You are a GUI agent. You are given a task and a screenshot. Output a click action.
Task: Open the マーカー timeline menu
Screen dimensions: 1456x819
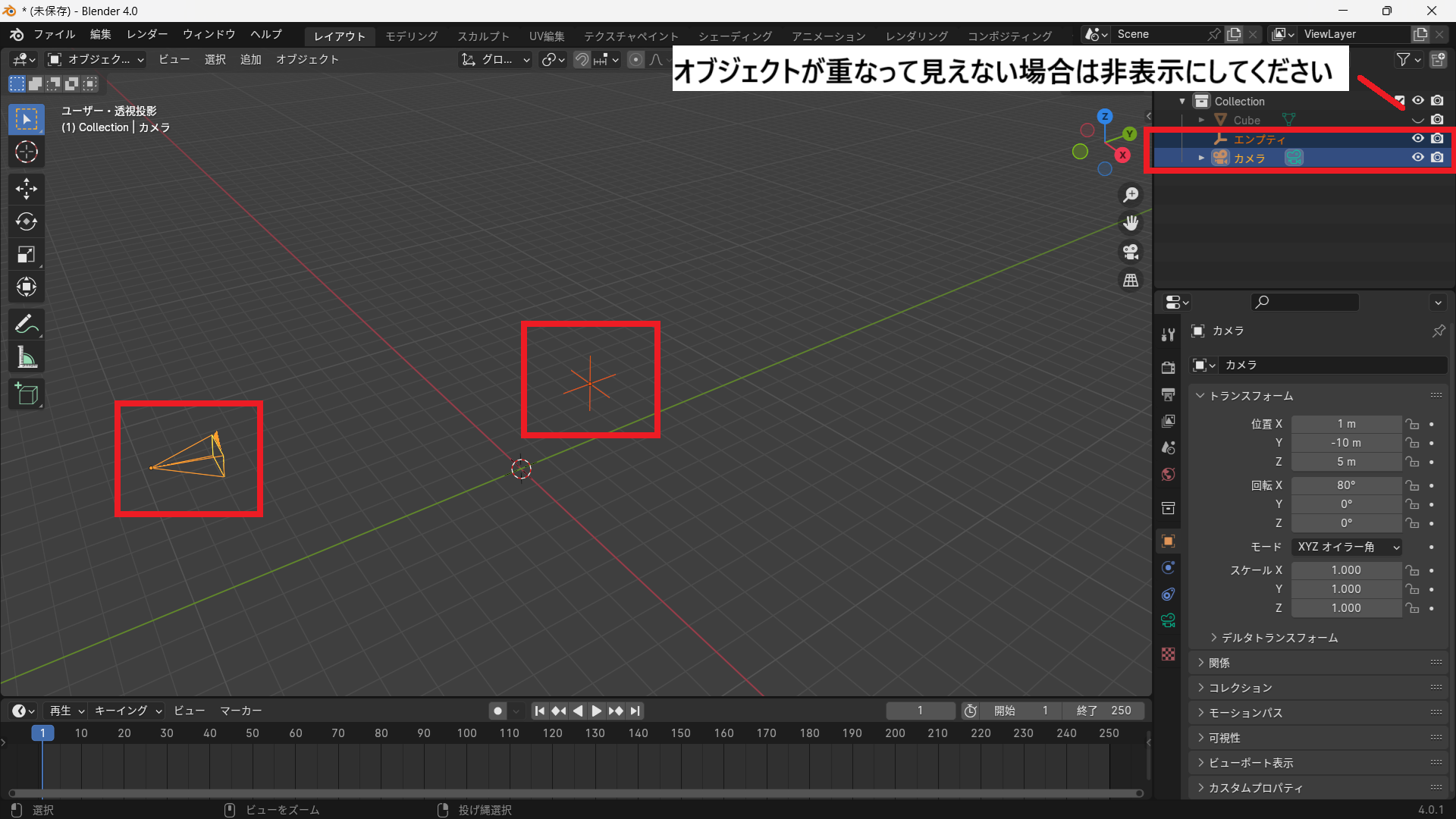pos(240,711)
